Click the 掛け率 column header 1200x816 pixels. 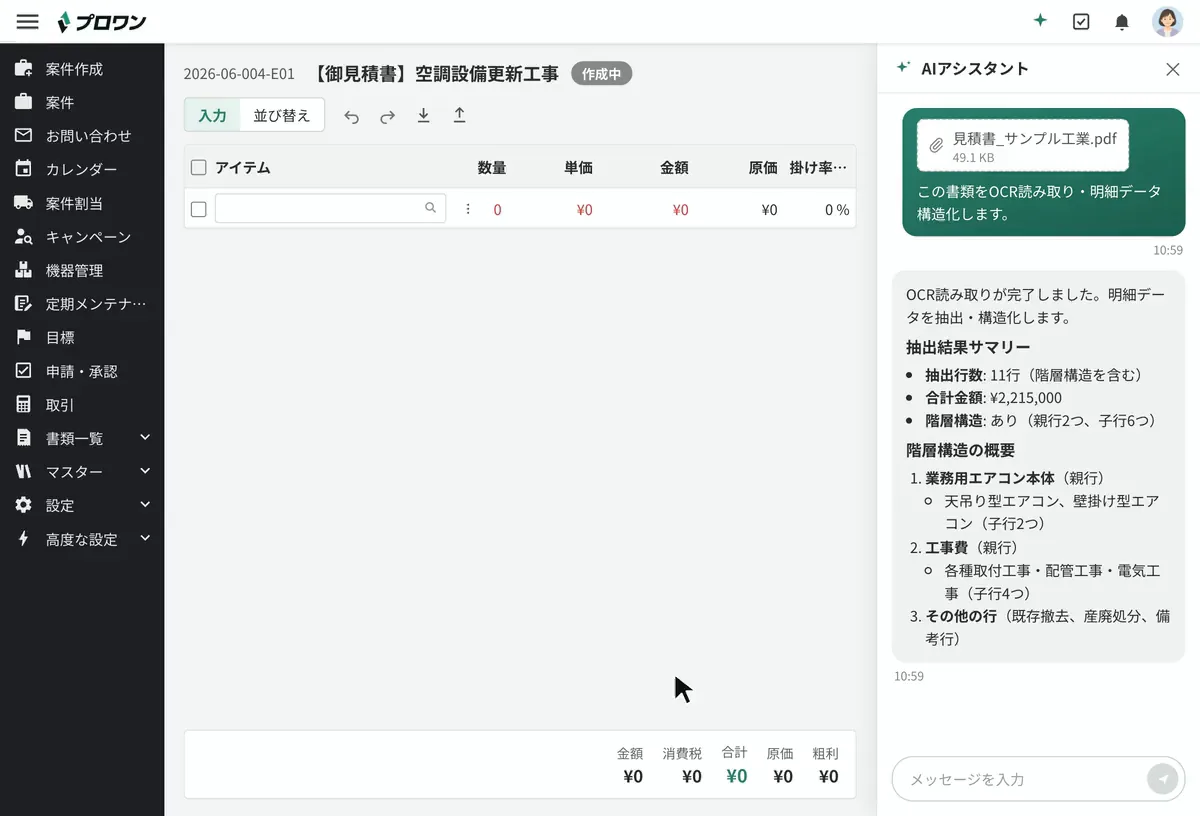[818, 168]
